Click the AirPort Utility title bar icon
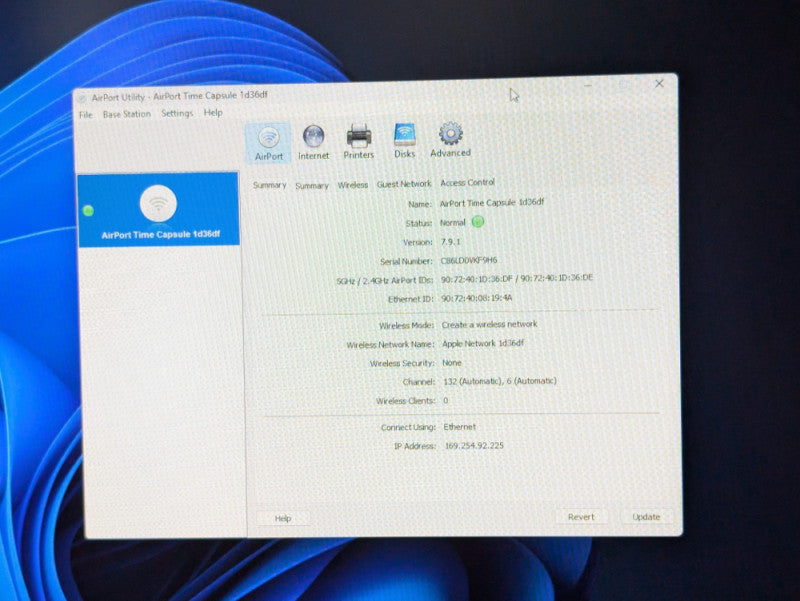The image size is (800, 601). click(x=82, y=98)
